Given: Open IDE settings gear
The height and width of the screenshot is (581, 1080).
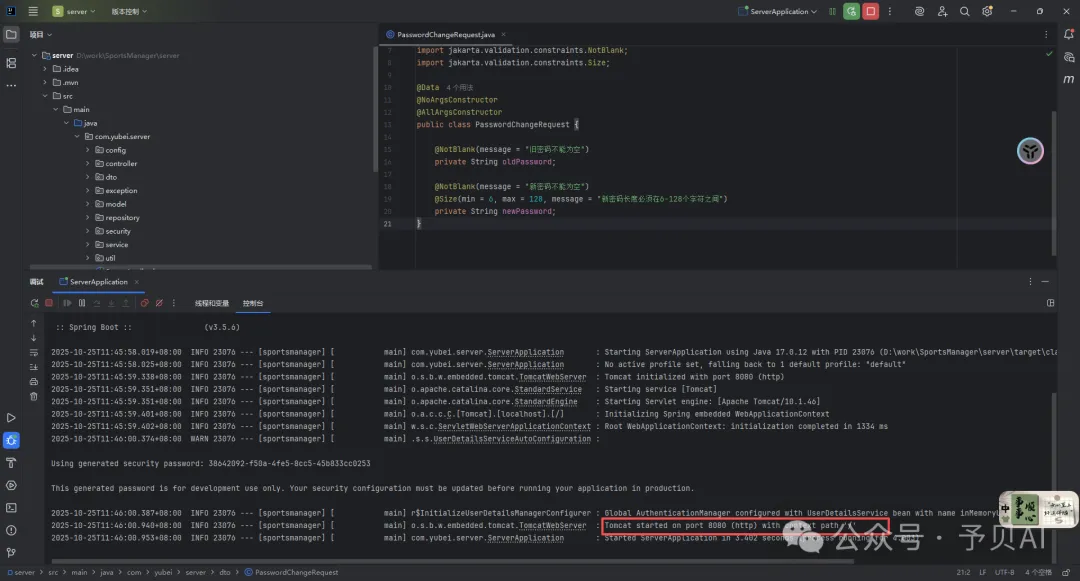Looking at the screenshot, I should pos(987,11).
